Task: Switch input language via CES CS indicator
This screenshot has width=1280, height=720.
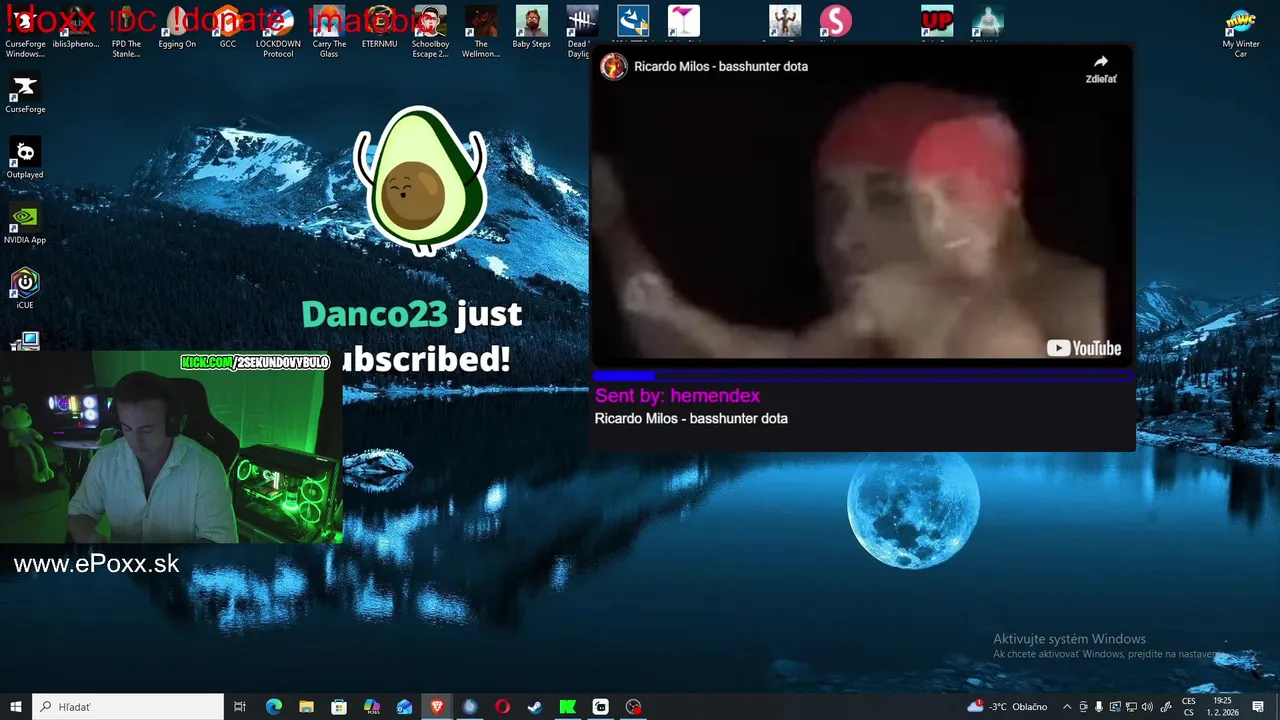Action: 1189,707
